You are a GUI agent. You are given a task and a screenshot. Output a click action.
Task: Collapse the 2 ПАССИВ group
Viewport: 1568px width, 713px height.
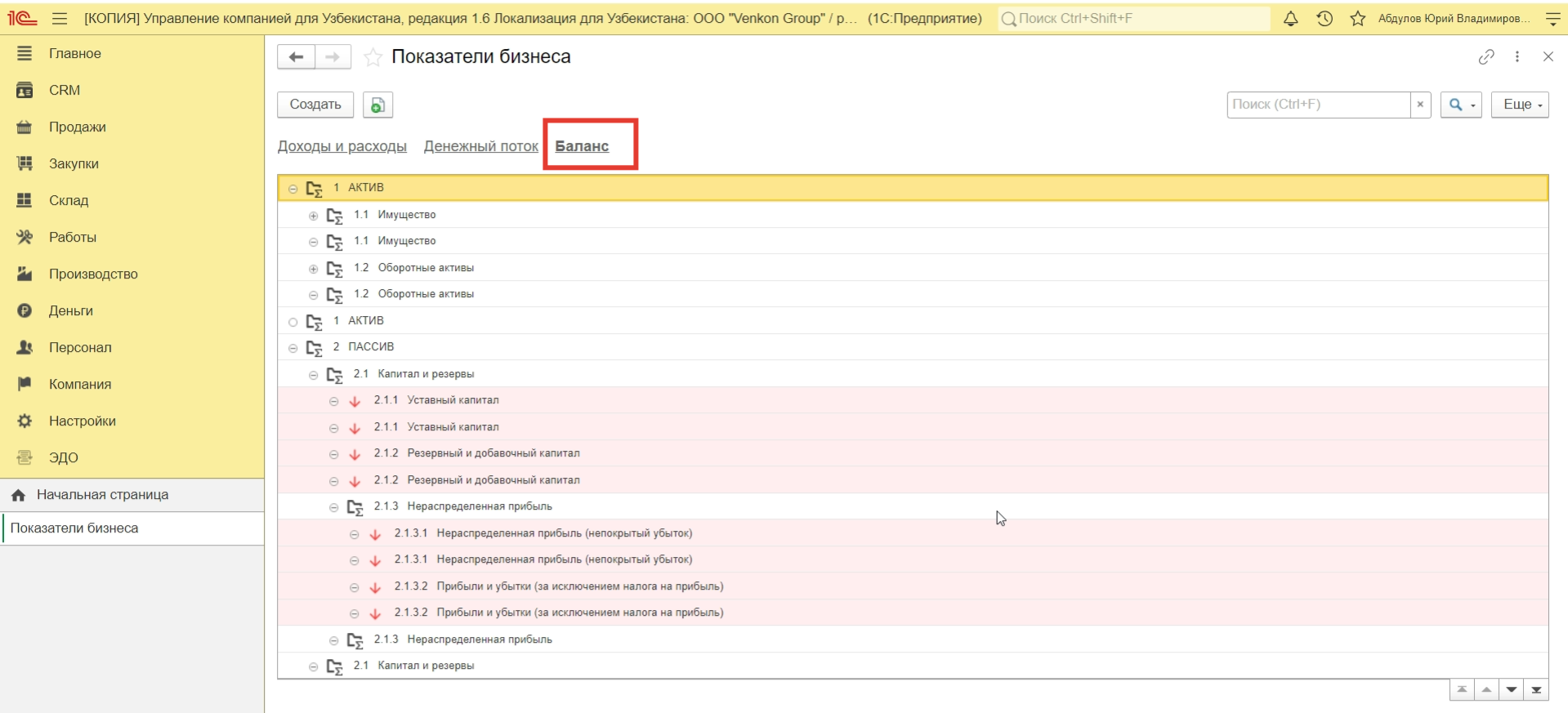click(293, 348)
